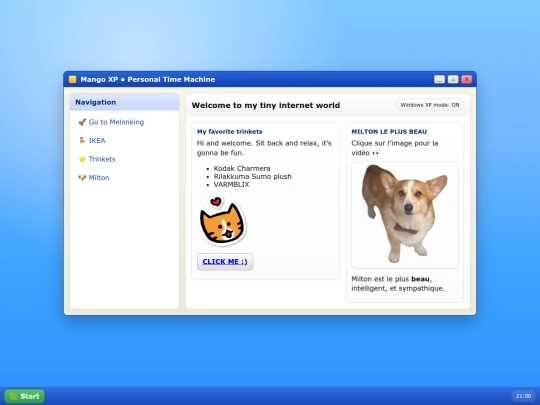Screen dimensions: 540x405
Task: Click the Hi and welcome intro text
Action: [x=264, y=148]
